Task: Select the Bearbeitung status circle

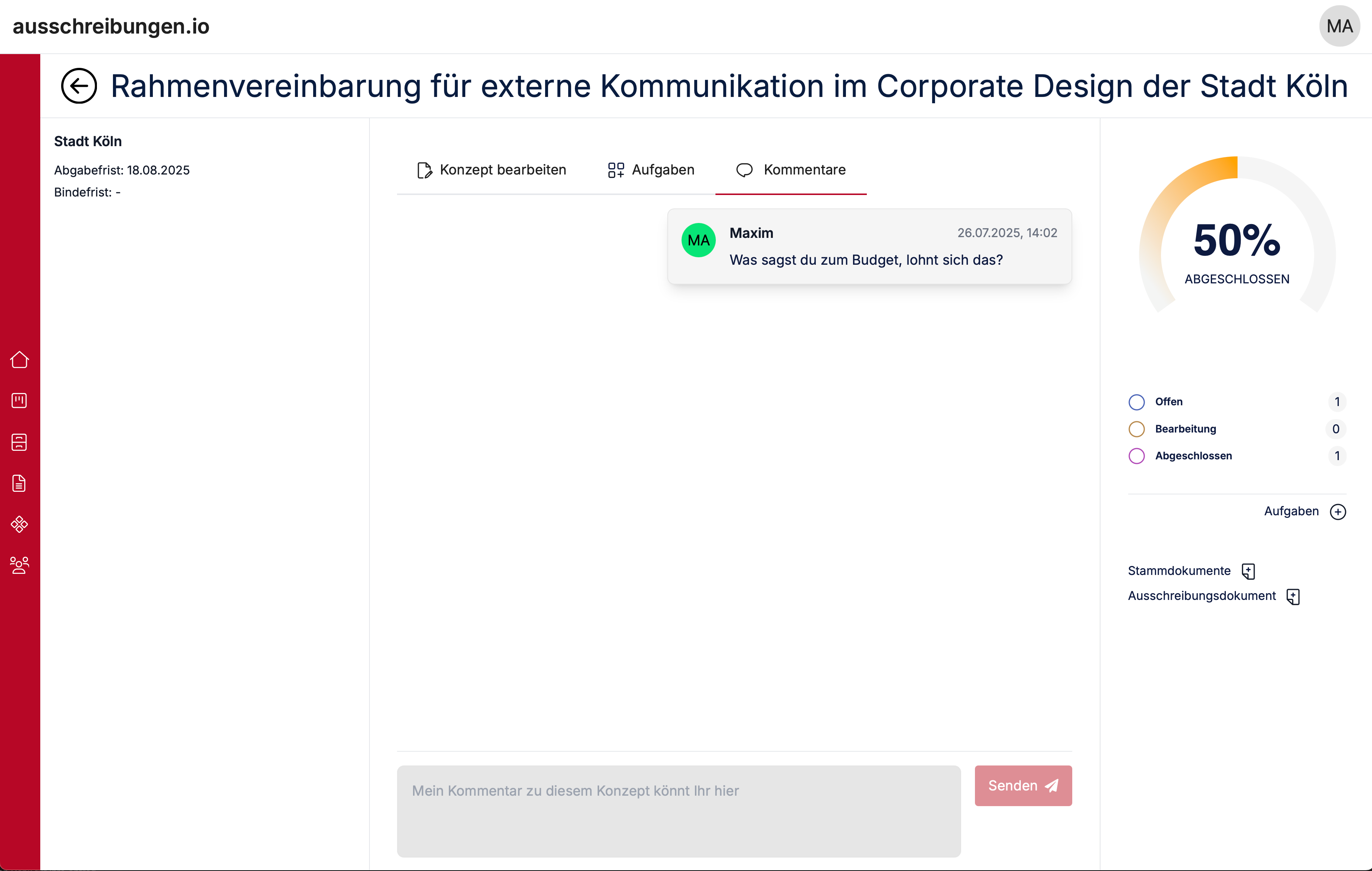Action: (x=1137, y=429)
